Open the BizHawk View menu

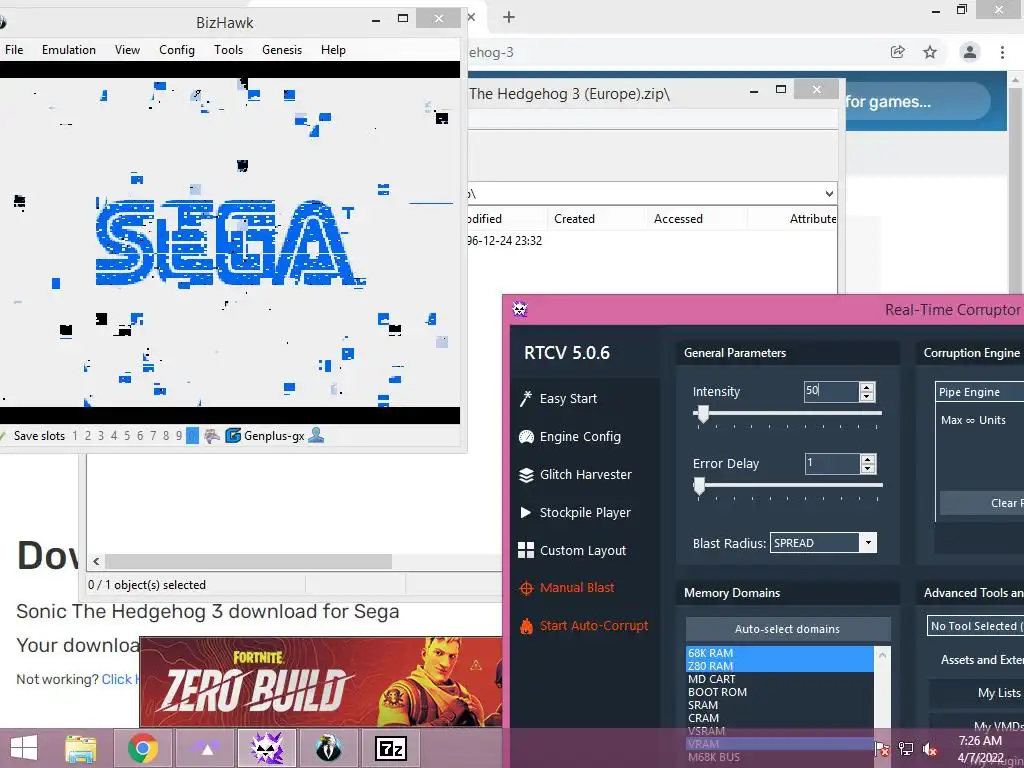(127, 50)
